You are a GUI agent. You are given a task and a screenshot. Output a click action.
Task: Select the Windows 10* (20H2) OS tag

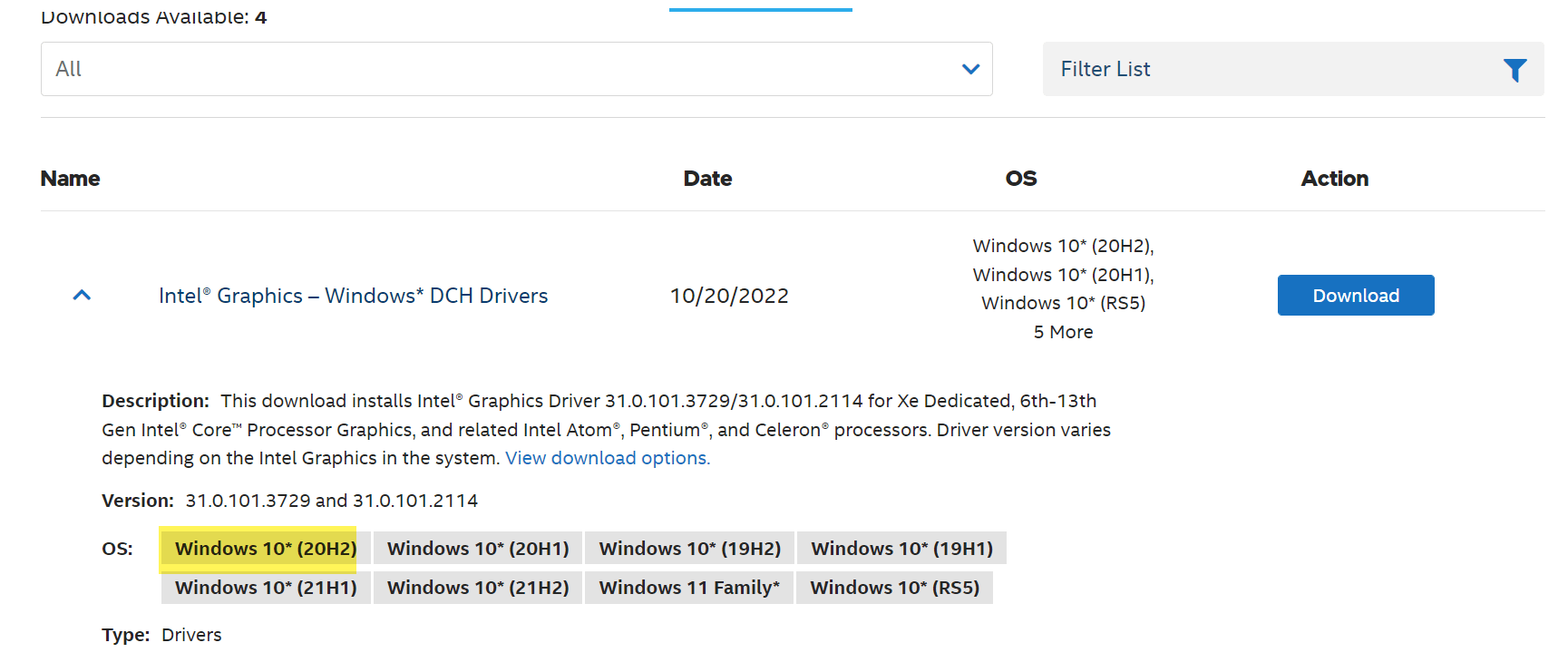[266, 549]
